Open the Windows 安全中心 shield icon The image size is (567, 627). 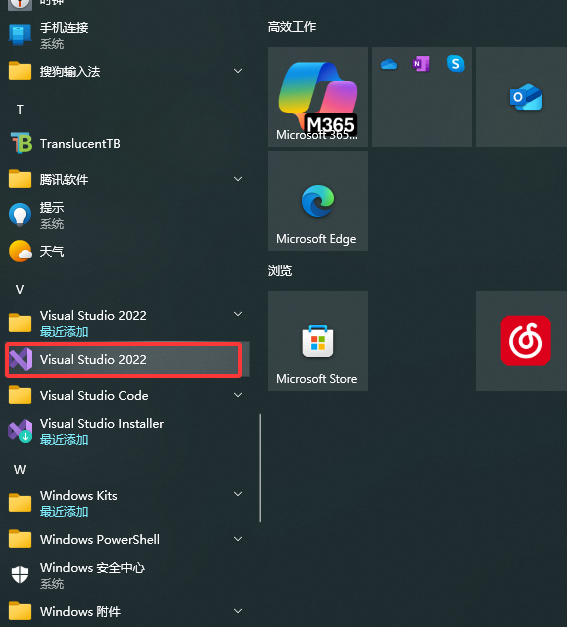(x=20, y=575)
